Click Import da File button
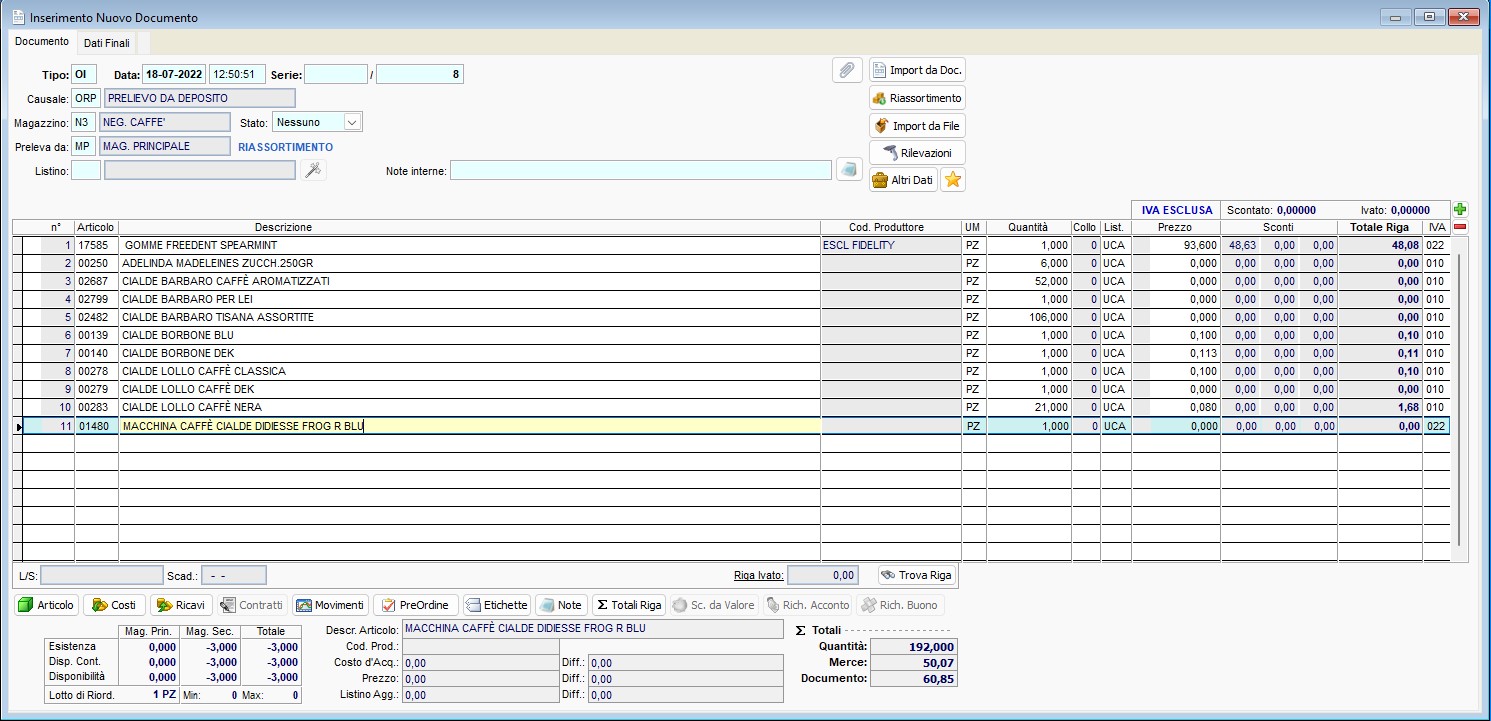 click(917, 126)
